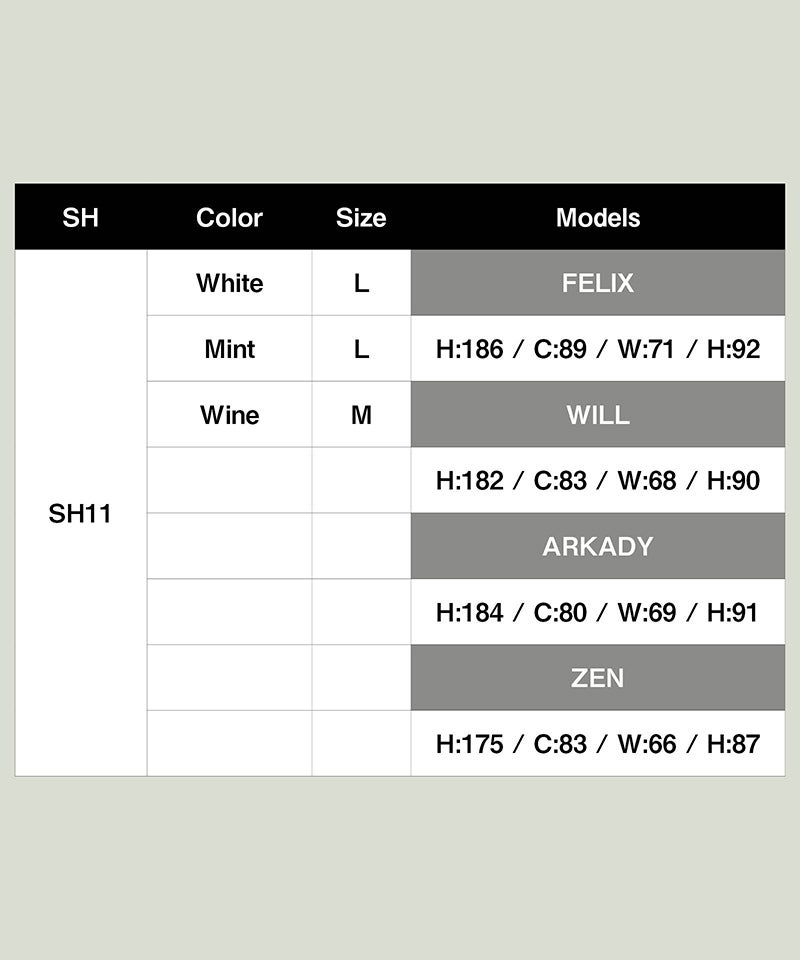Viewport: 800px width, 960px height.
Task: Click the L size for White
Action: 361,283
